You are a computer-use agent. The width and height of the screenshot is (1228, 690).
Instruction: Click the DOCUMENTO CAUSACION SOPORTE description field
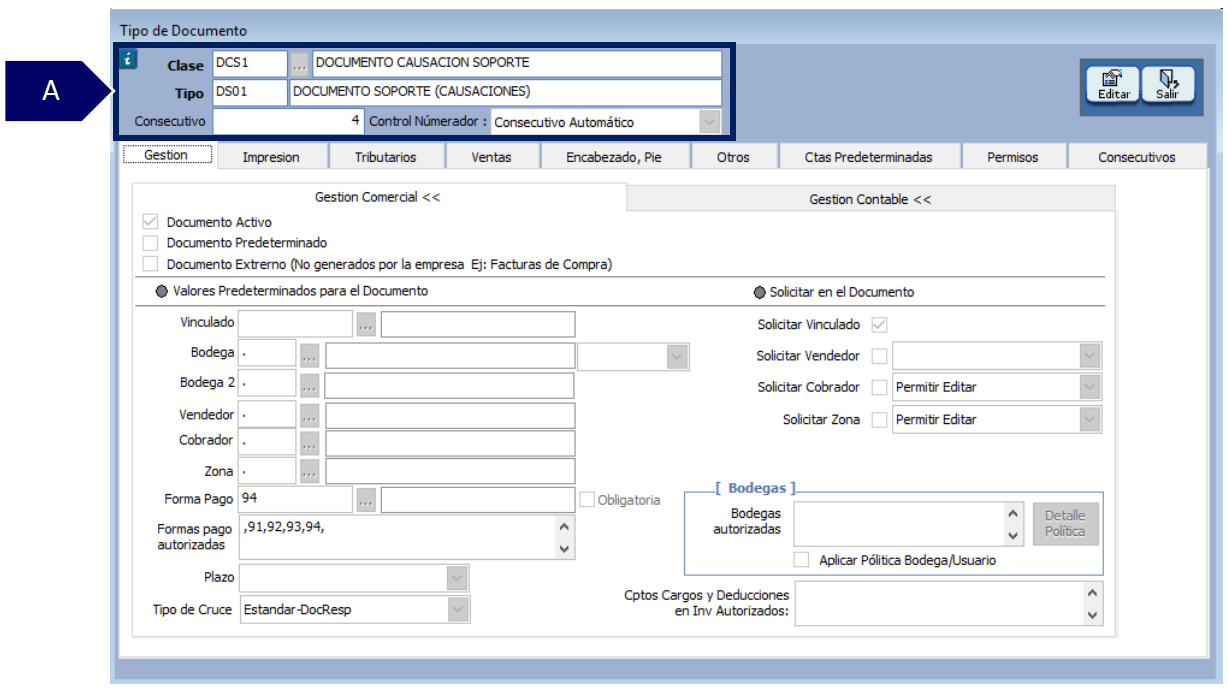517,64
